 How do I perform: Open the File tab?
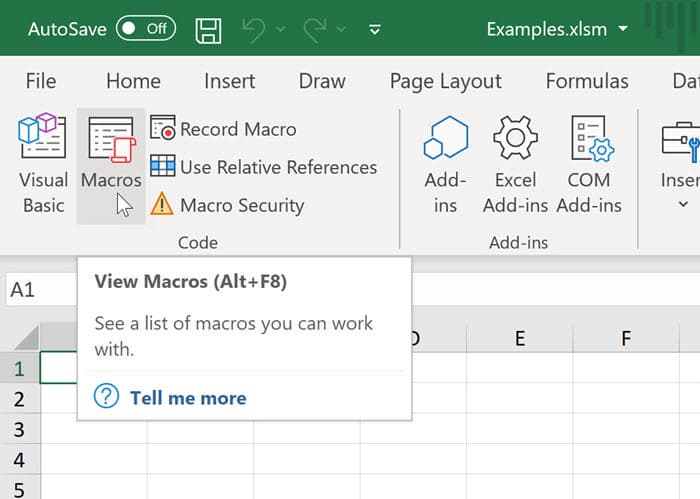tap(41, 81)
